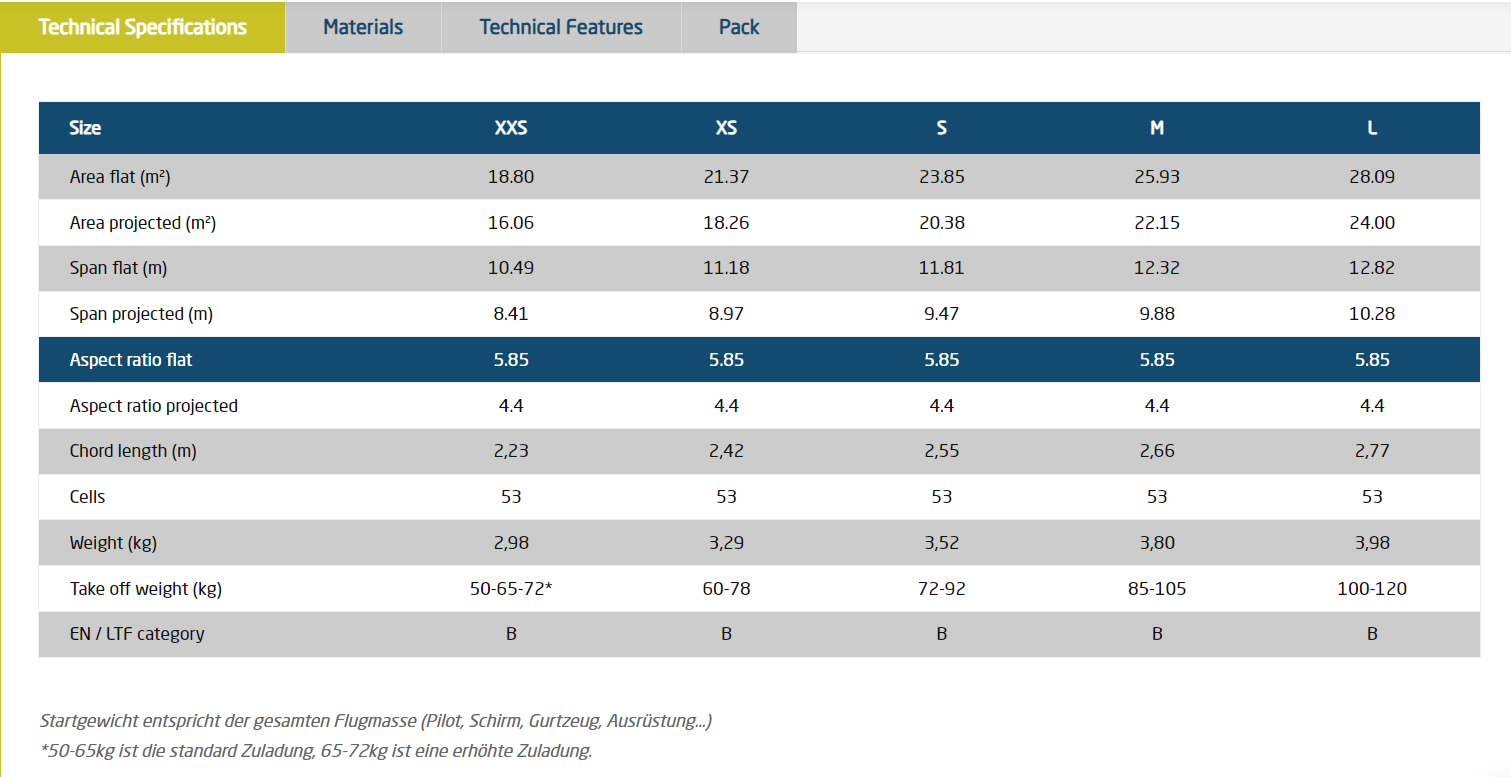This screenshot has width=1511, height=777.
Task: Click the 3,52 weight value
Action: click(942, 543)
